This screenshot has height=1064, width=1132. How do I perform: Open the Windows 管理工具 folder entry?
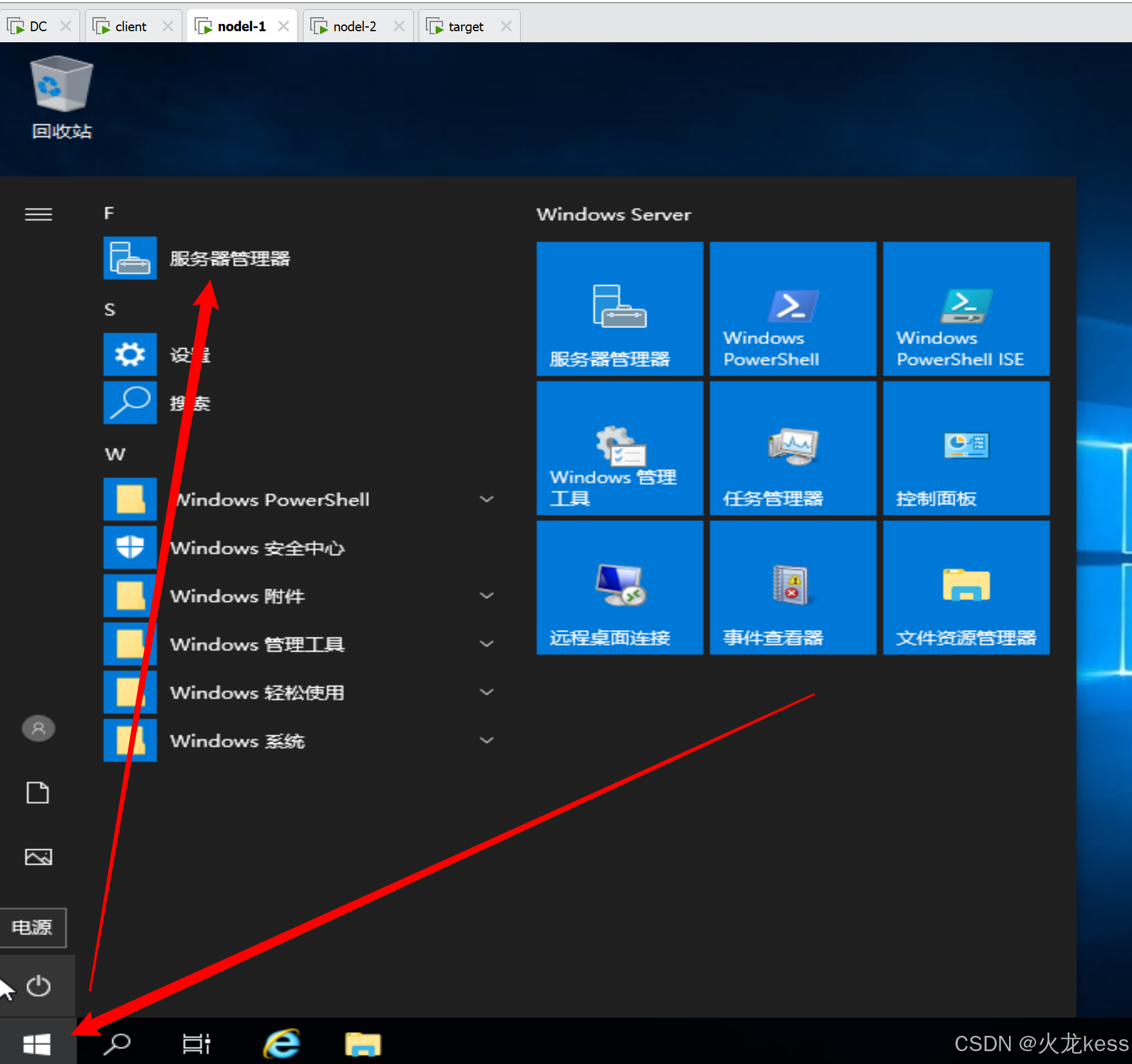click(x=300, y=644)
